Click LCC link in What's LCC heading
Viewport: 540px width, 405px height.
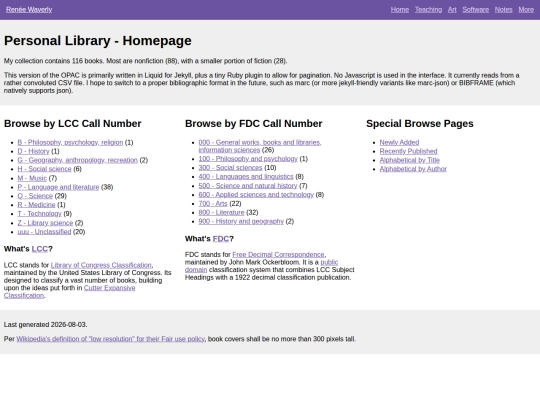(40, 249)
